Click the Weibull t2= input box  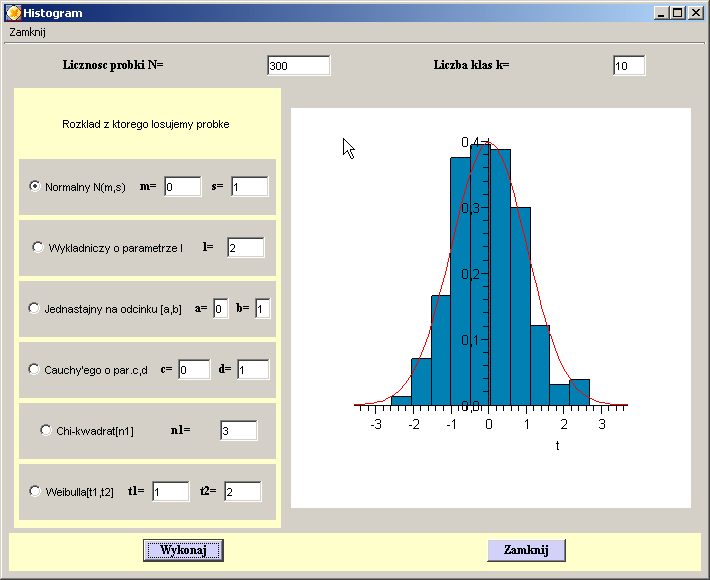coord(242,492)
